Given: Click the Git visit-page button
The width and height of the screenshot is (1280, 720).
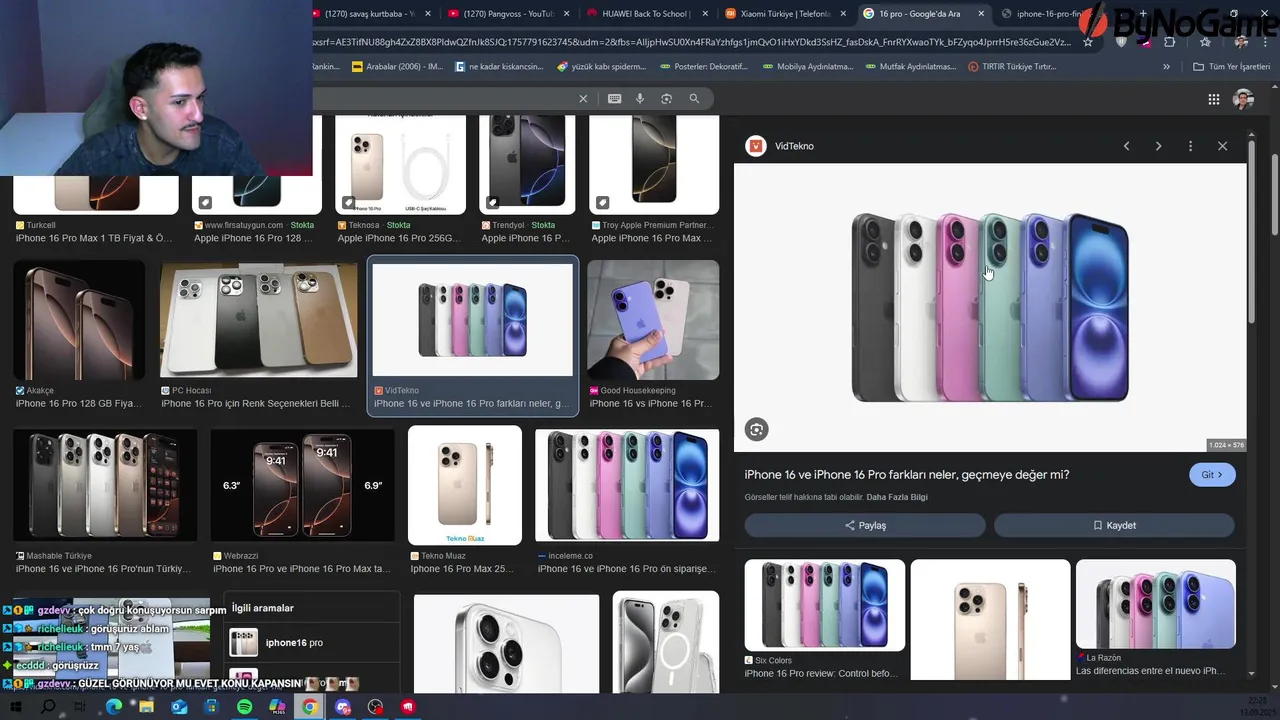Looking at the screenshot, I should pos(1212,475).
